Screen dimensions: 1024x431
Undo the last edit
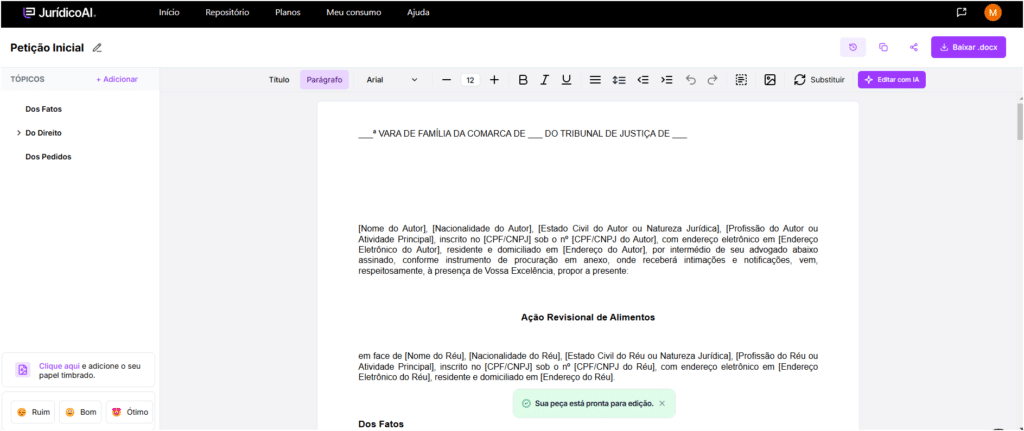coord(690,80)
